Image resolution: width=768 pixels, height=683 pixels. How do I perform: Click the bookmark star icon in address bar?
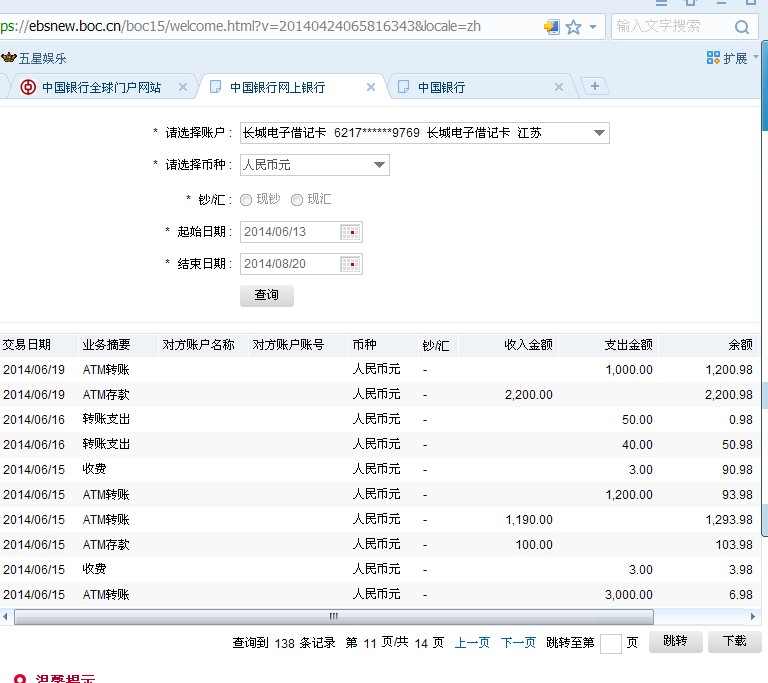tap(573, 27)
